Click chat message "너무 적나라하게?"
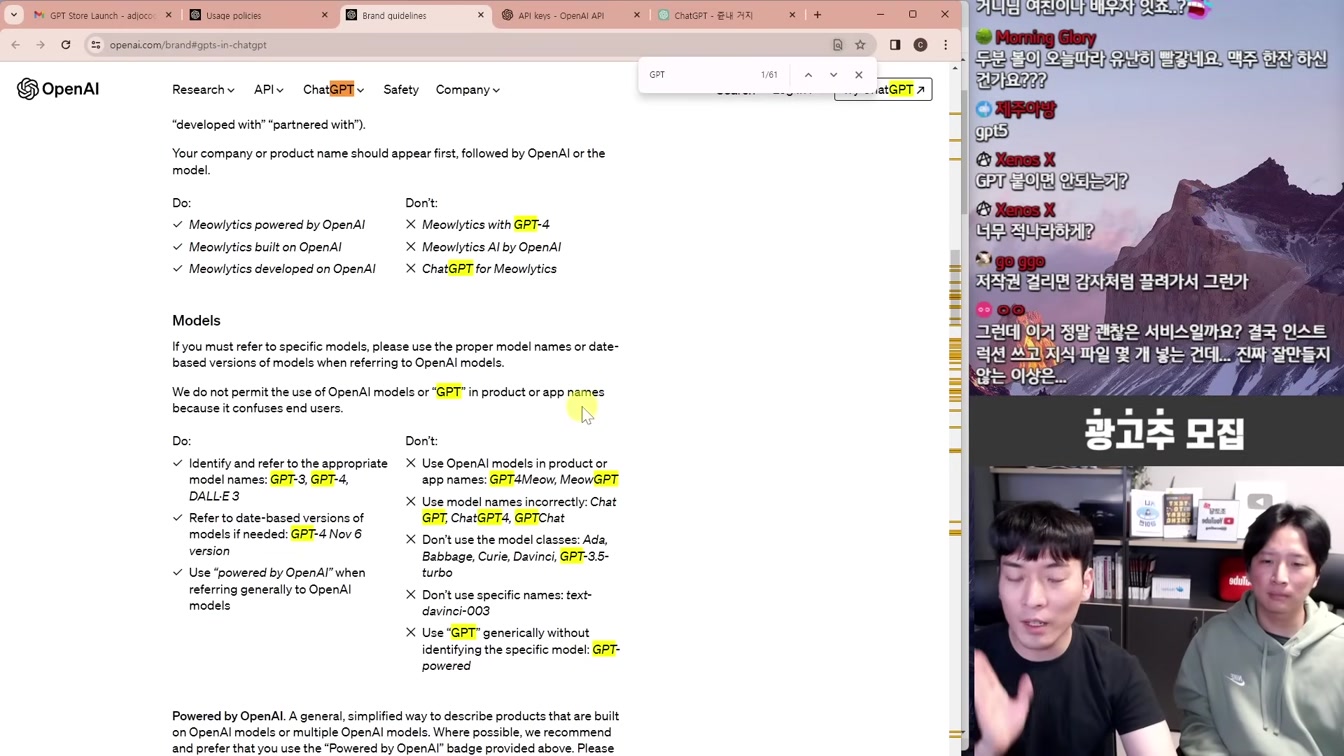This screenshot has height=756, width=1344. (1034, 231)
